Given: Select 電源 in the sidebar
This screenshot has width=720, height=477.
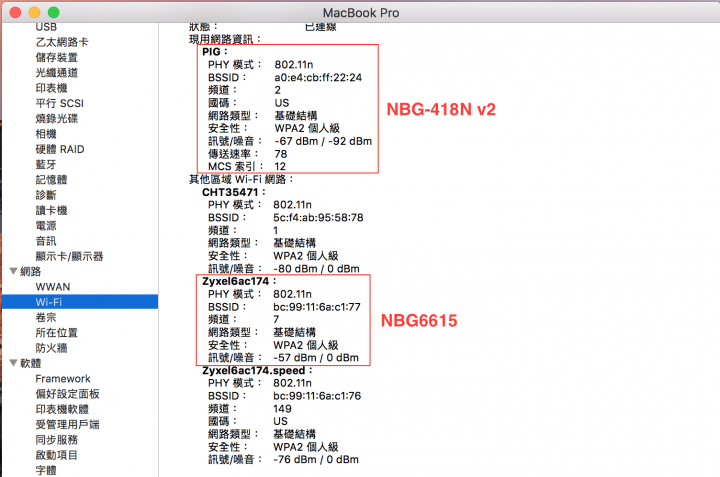Looking at the screenshot, I should (x=46, y=225).
